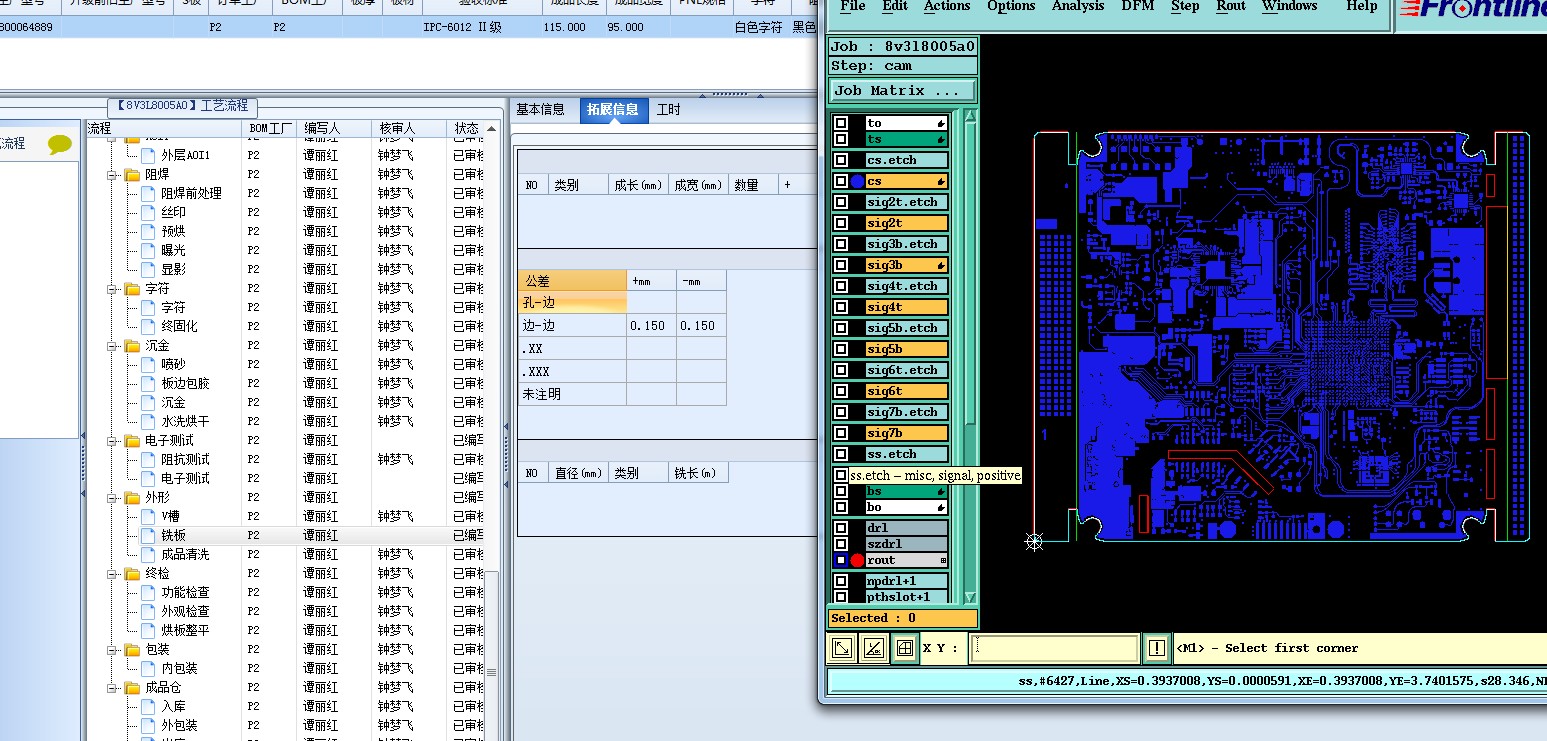Click the 阻焊 folder icon in tree
This screenshot has width=1547, height=741.
(132, 174)
